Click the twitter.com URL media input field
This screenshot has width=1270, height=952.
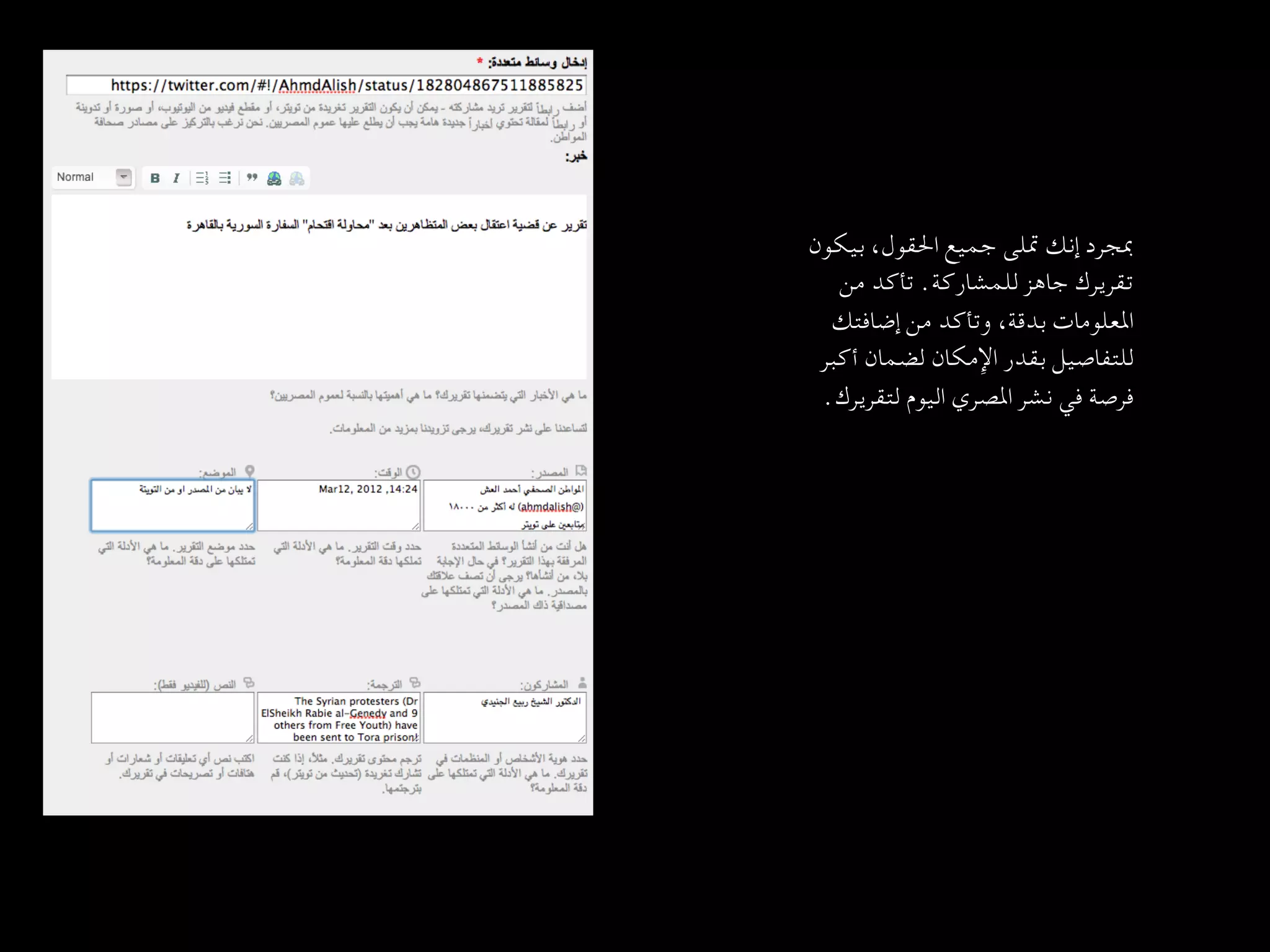[326, 85]
